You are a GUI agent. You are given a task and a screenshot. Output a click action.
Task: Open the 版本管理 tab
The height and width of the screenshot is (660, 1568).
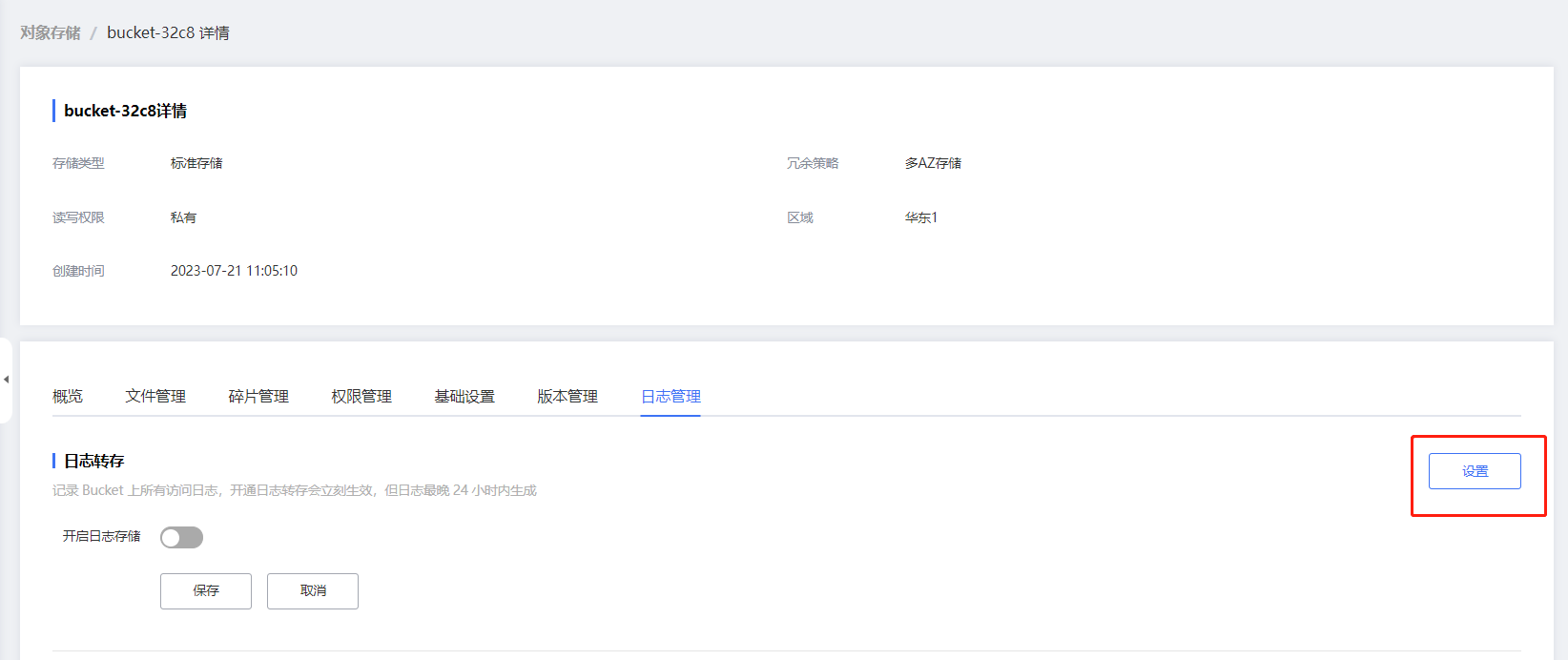567,397
